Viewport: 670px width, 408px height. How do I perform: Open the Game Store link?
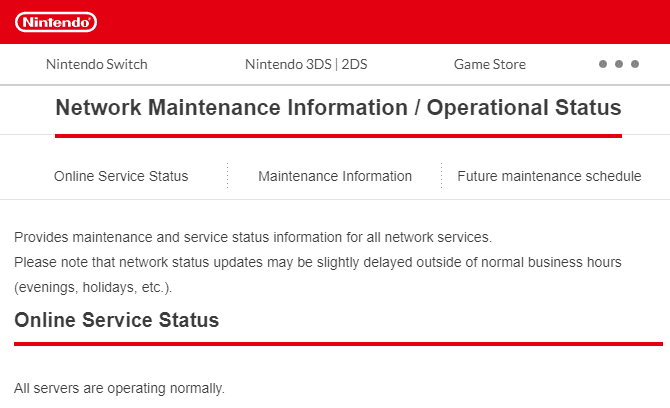click(x=490, y=65)
